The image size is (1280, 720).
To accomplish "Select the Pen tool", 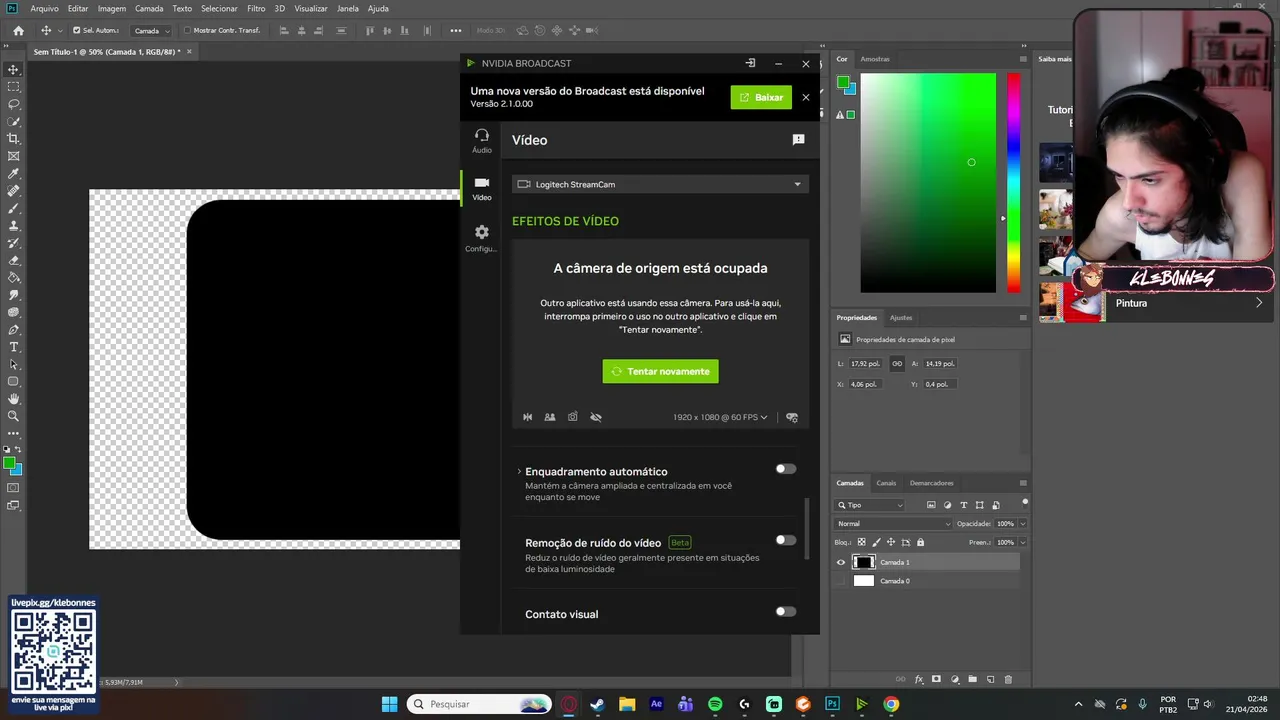I will [x=14, y=329].
